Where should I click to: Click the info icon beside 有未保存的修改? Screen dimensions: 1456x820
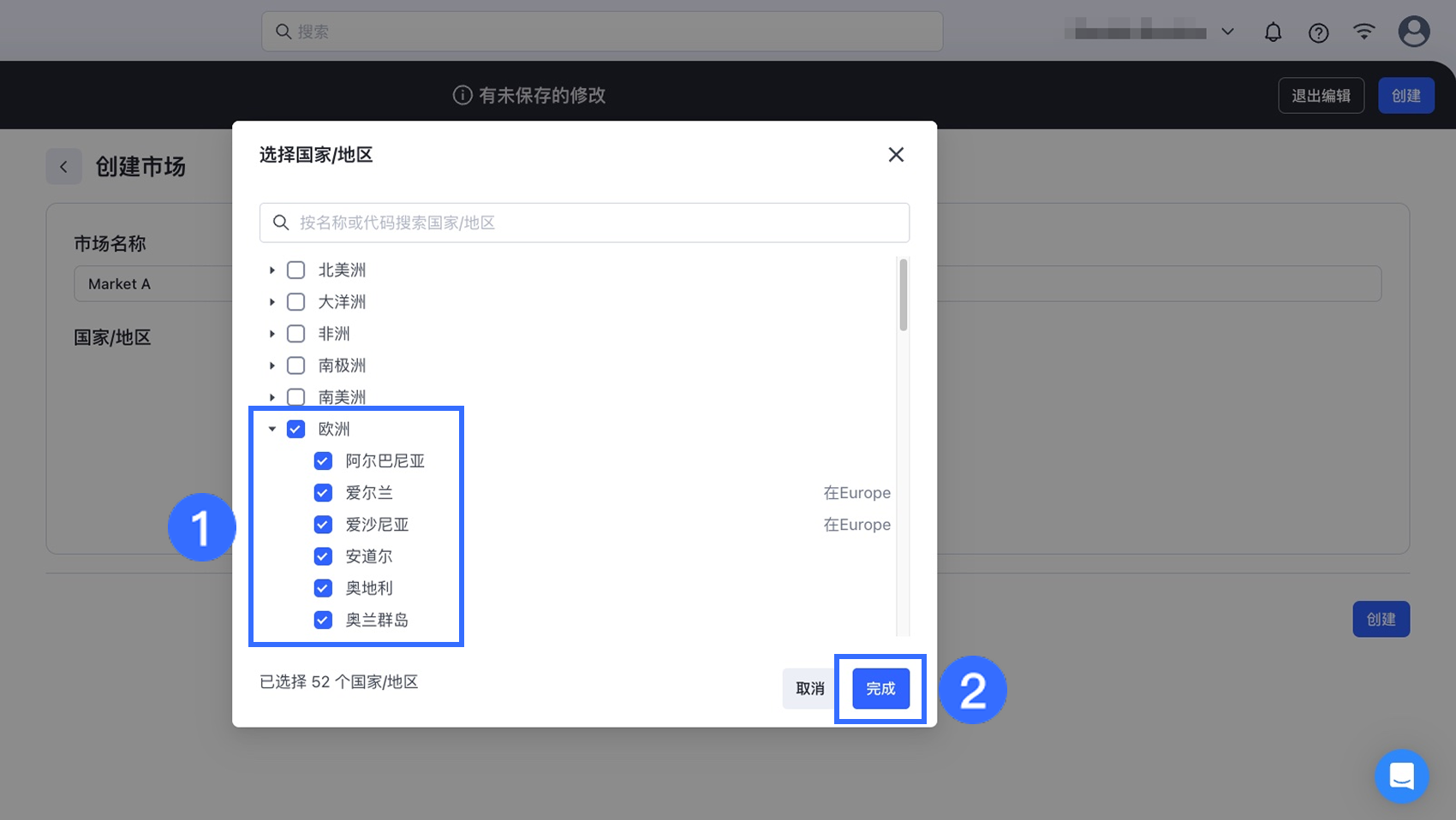pyautogui.click(x=462, y=95)
